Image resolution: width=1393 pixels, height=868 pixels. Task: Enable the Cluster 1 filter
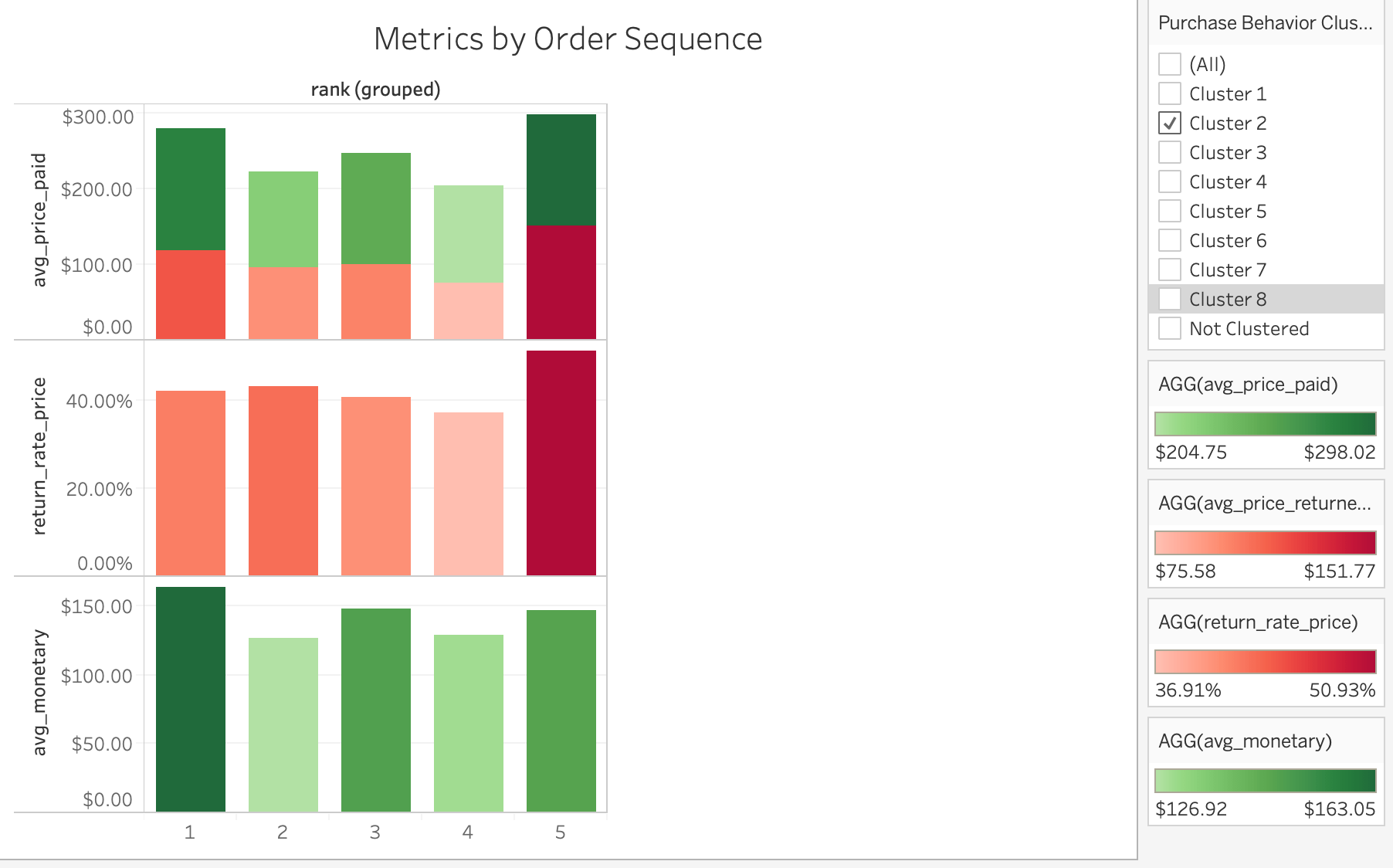pyautogui.click(x=1168, y=94)
